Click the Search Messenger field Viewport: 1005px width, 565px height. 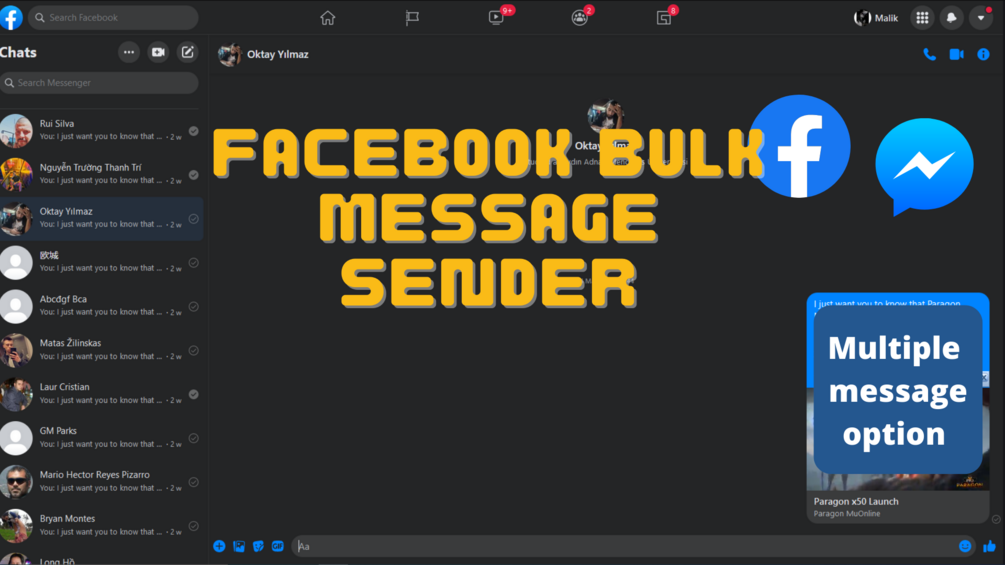pyautogui.click(x=99, y=83)
